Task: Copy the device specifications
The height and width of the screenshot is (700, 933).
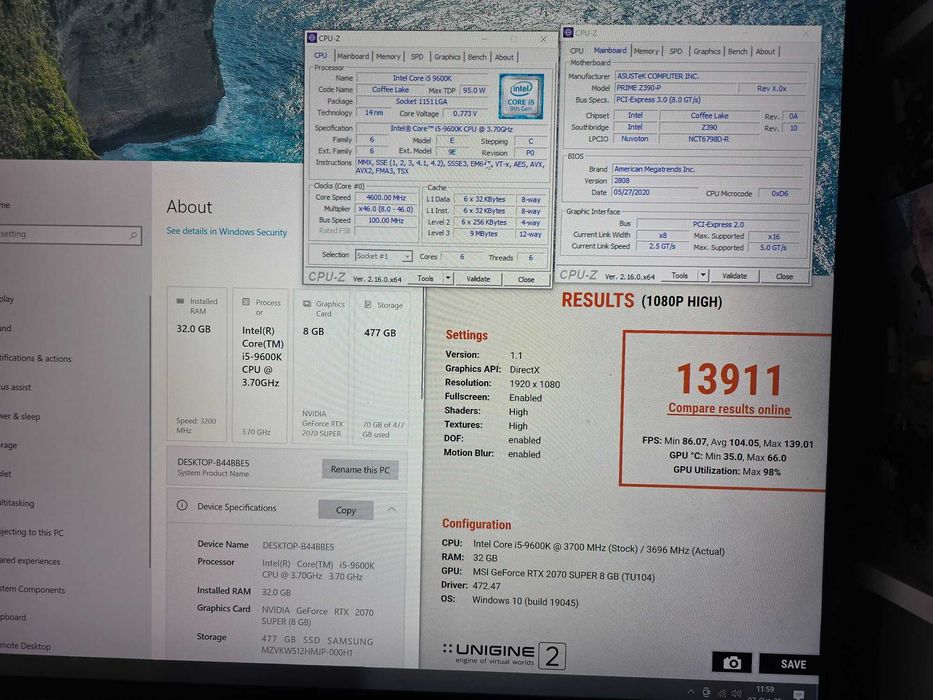Action: 346,510
